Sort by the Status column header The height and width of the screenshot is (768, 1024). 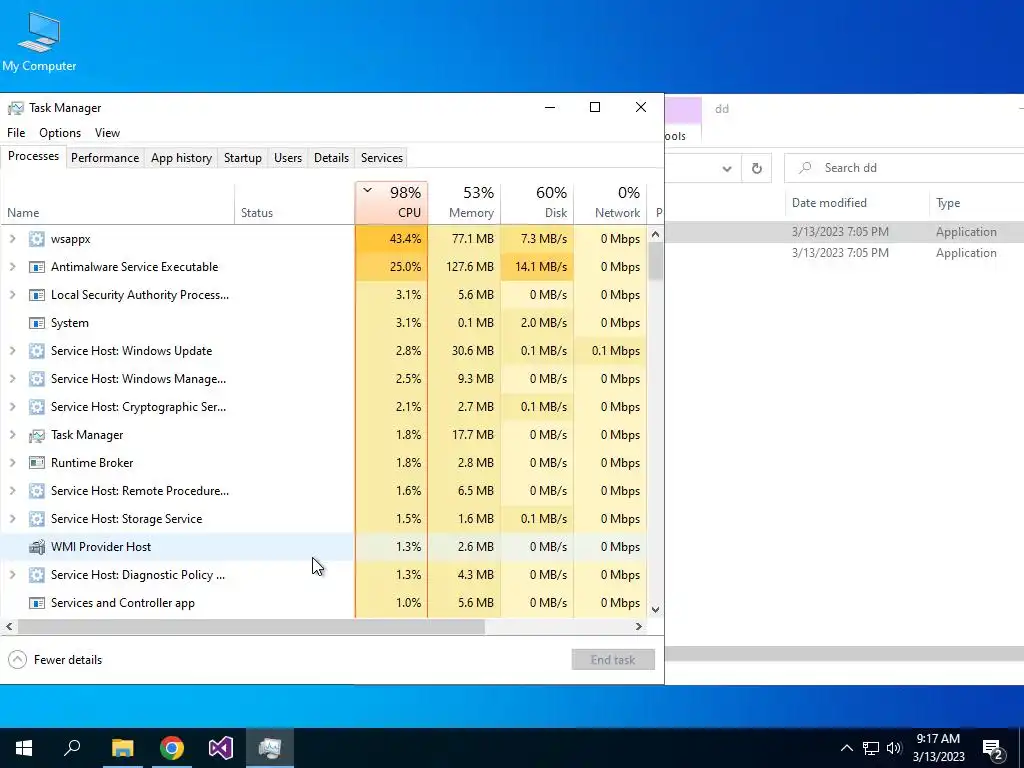click(295, 203)
